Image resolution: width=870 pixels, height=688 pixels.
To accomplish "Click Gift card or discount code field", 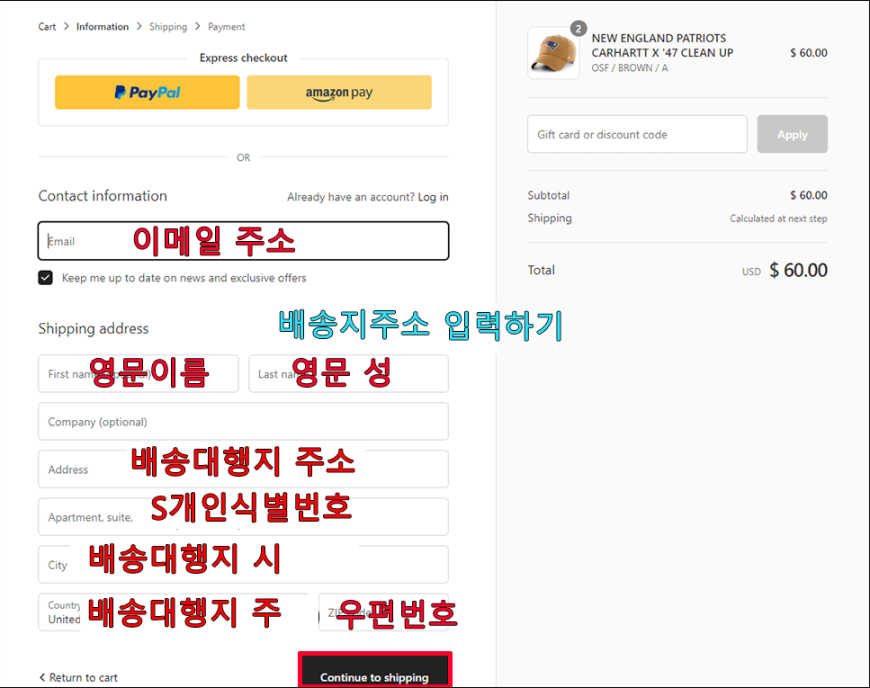I will 637,134.
